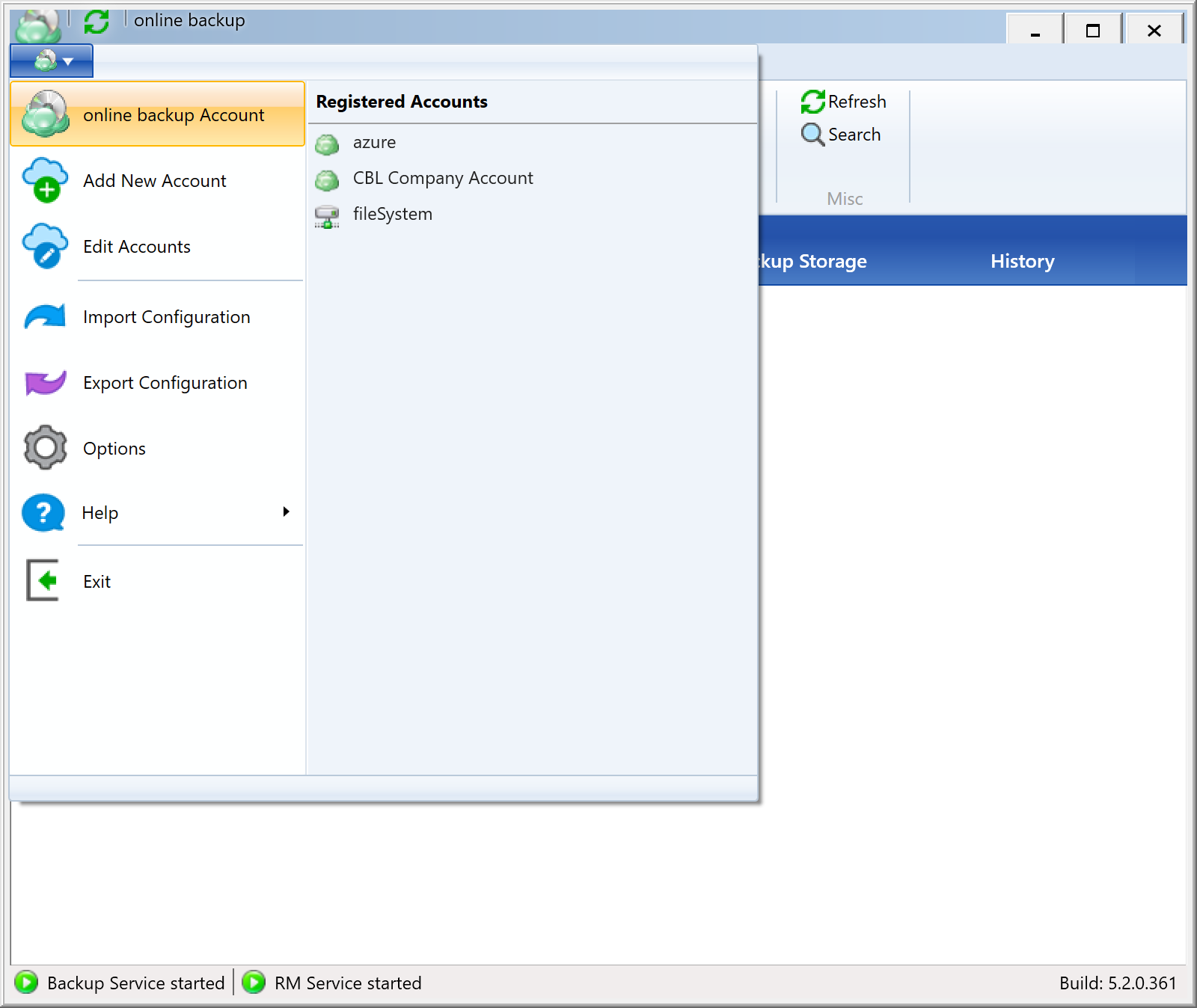
Task: Select the fileSystem account
Action: click(532, 214)
